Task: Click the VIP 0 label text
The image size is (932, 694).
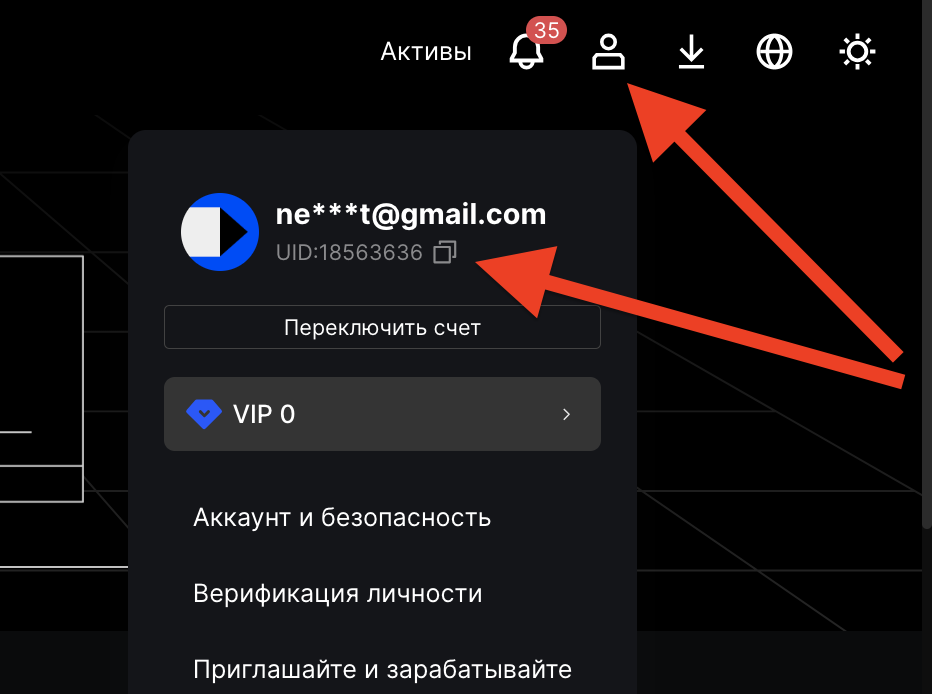Action: (x=264, y=414)
